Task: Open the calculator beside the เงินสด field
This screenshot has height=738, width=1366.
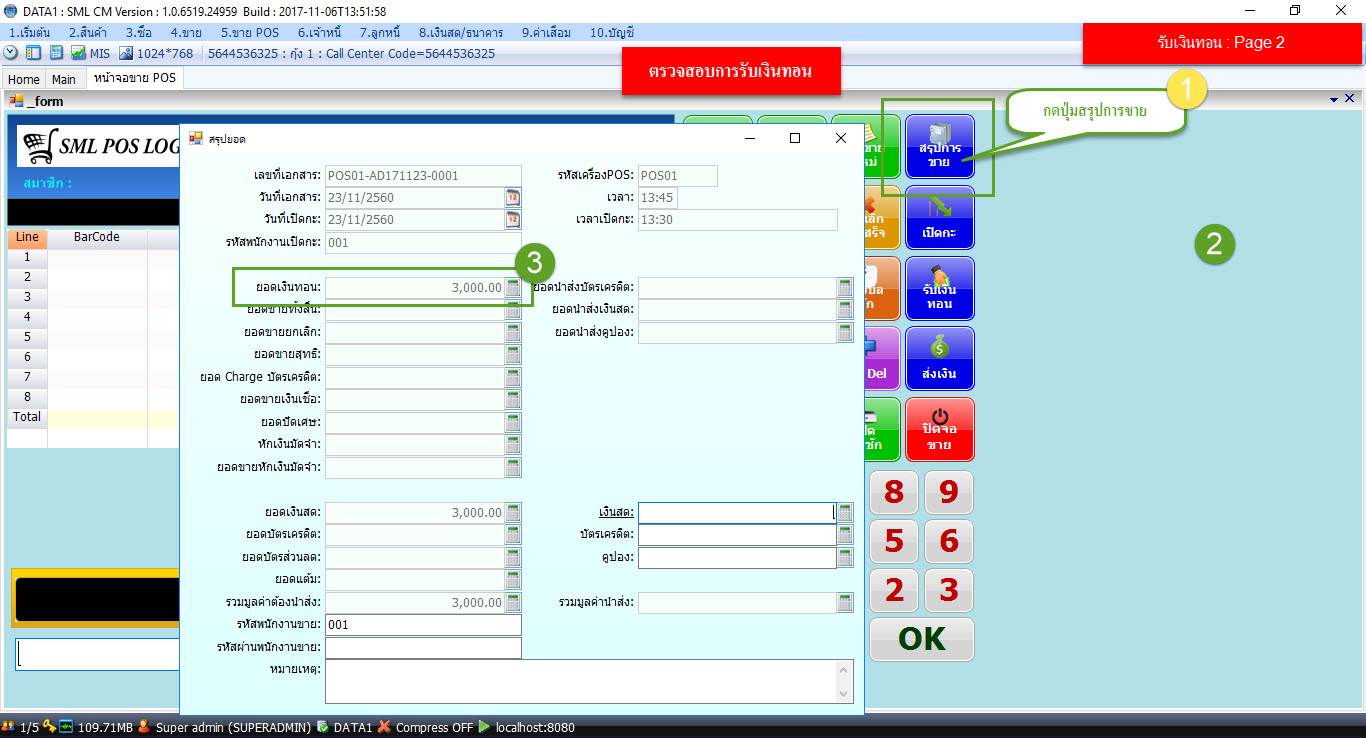Action: [x=845, y=512]
